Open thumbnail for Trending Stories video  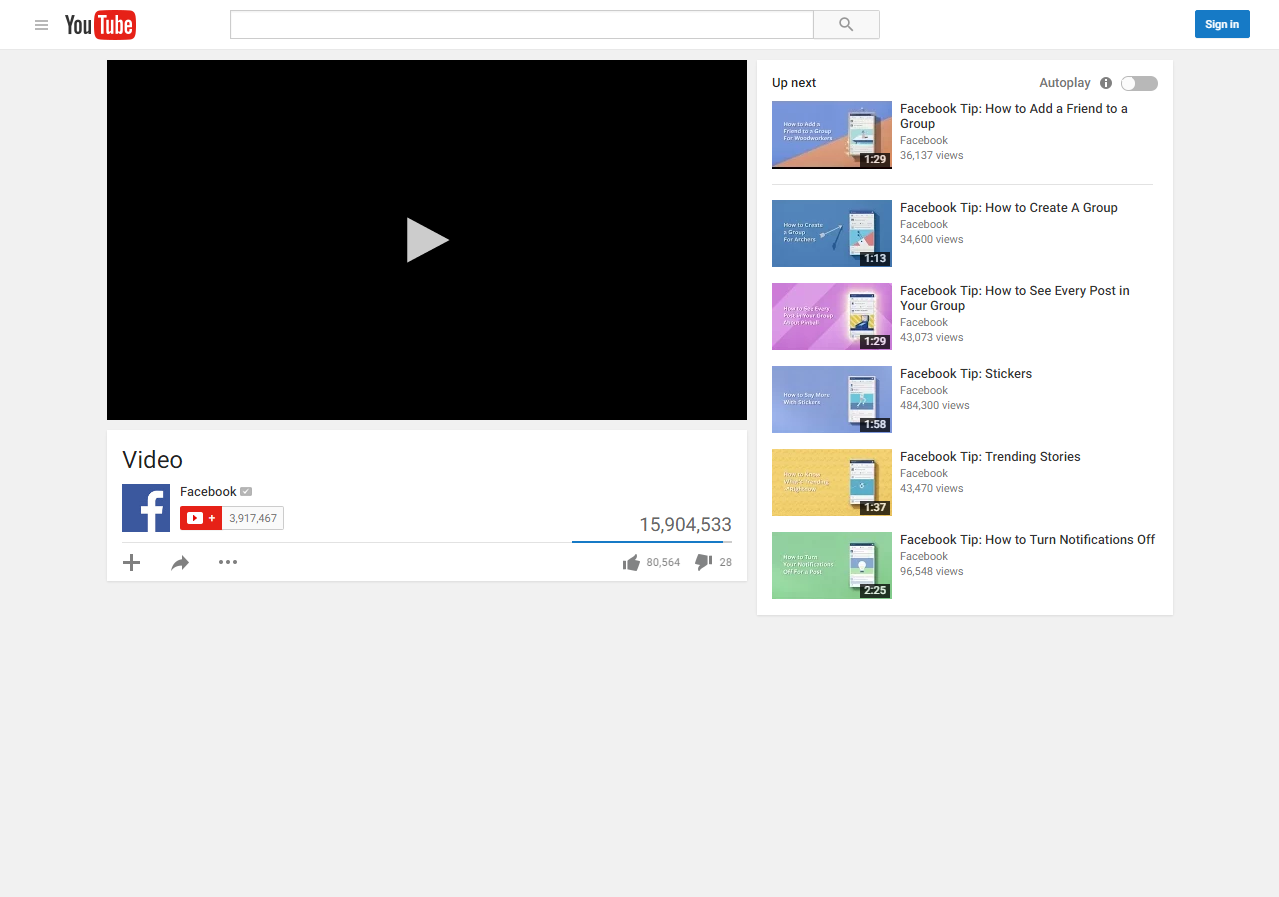832,483
